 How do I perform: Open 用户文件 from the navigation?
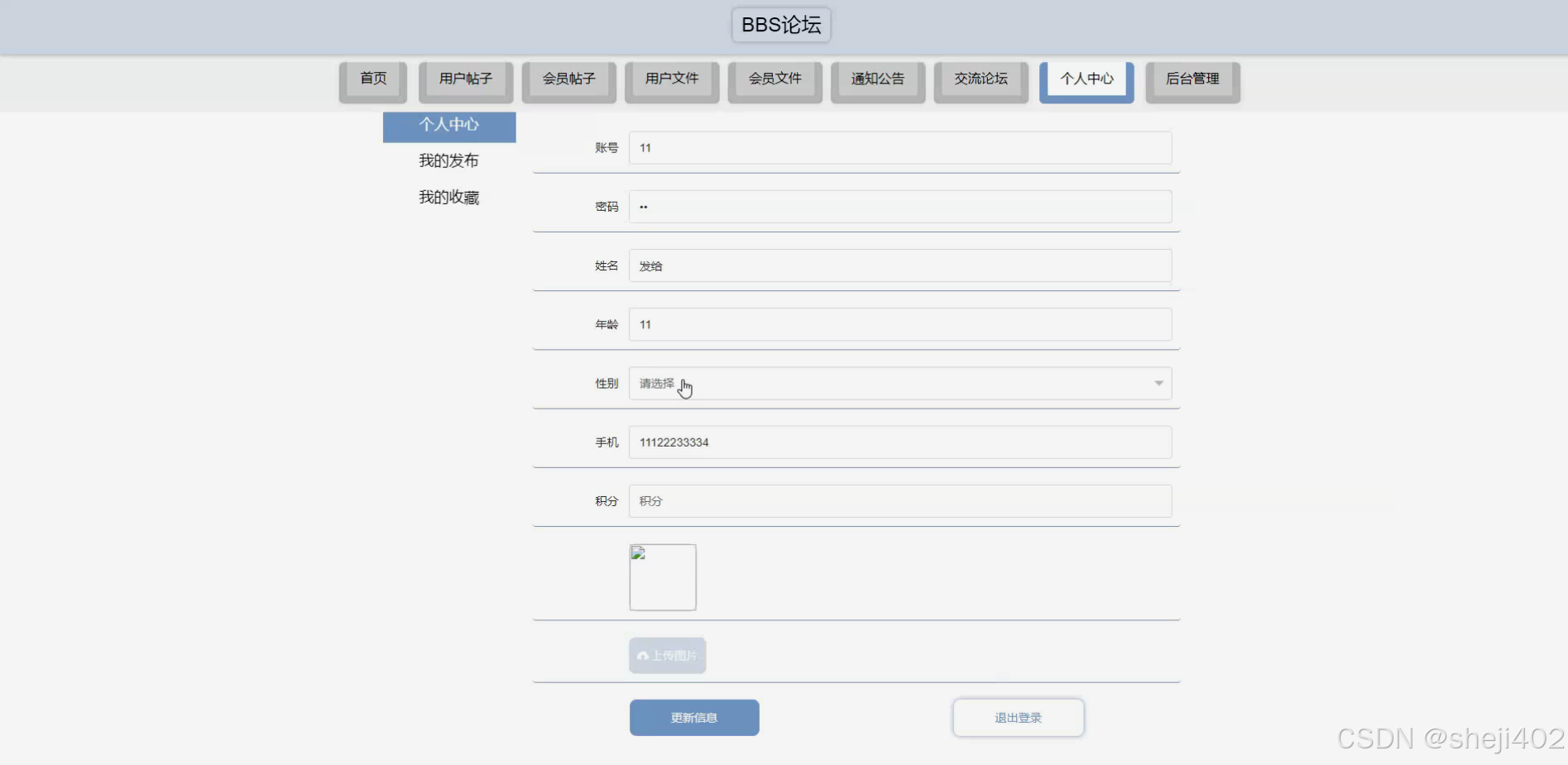click(671, 79)
